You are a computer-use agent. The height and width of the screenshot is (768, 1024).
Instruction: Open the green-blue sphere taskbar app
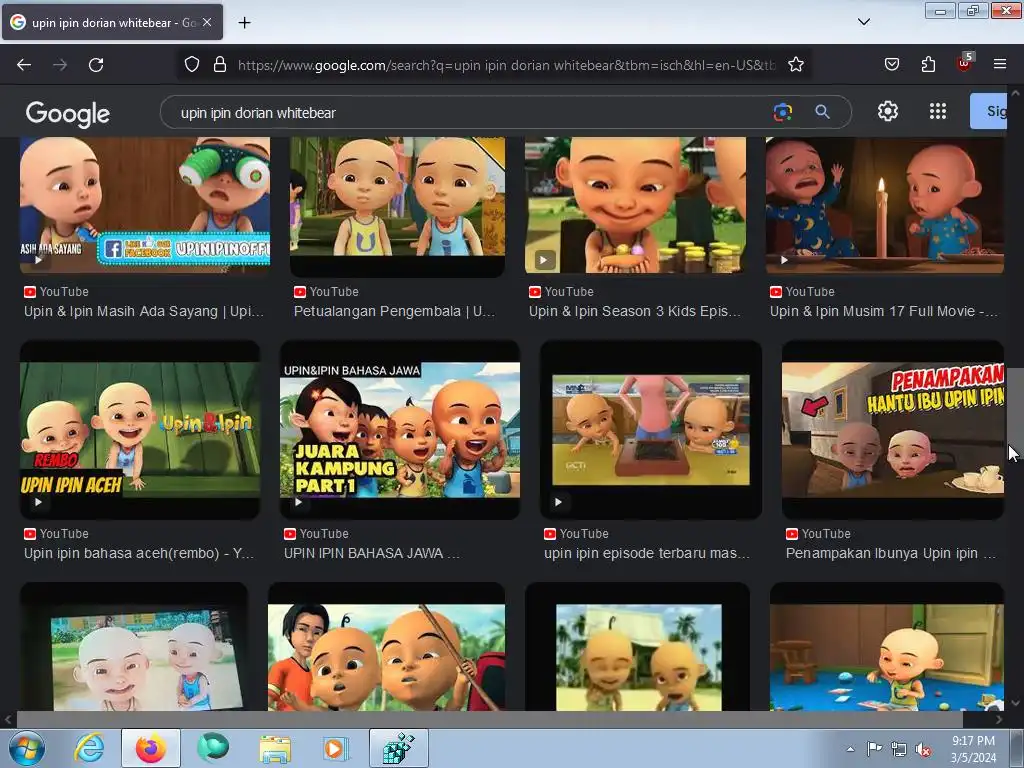click(x=213, y=748)
